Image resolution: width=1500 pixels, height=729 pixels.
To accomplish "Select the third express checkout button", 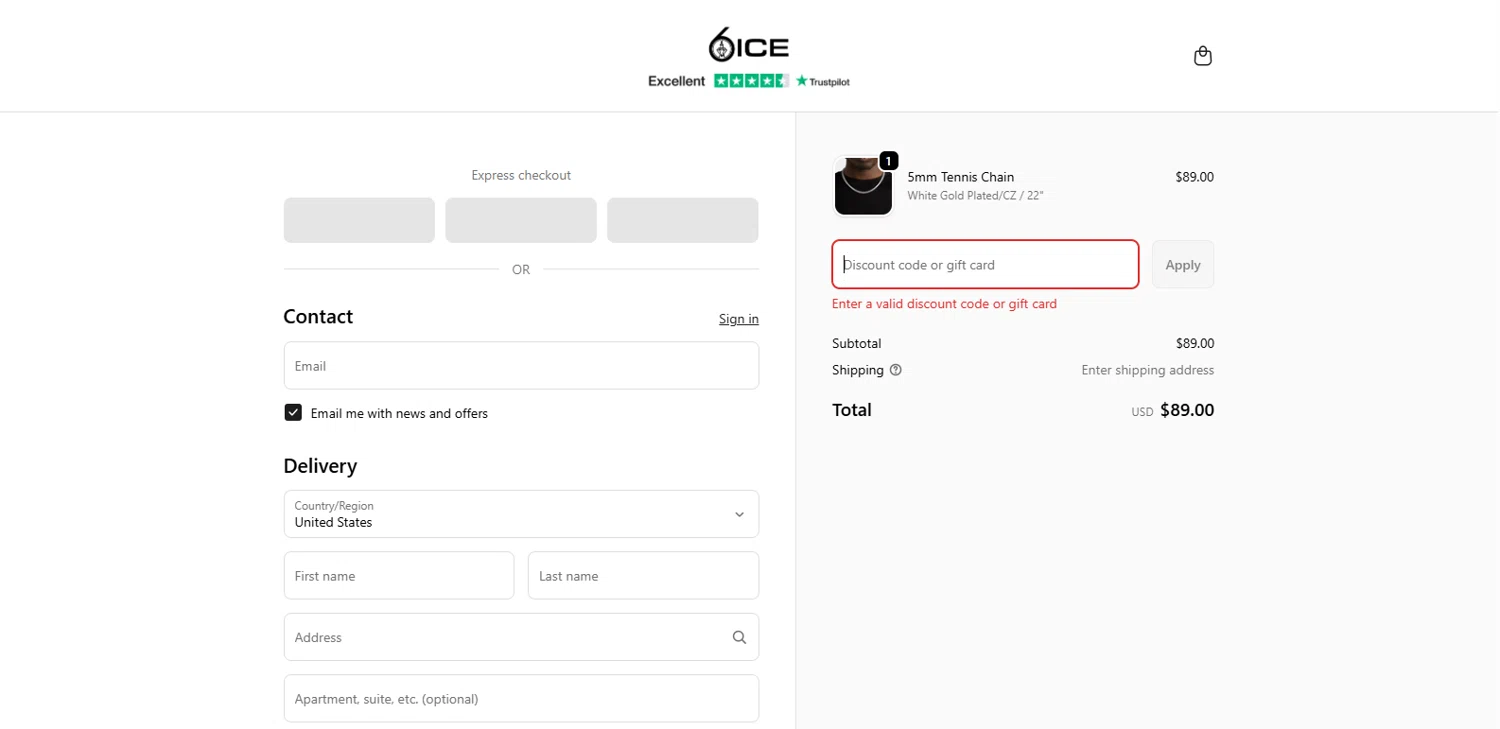I will [x=683, y=220].
